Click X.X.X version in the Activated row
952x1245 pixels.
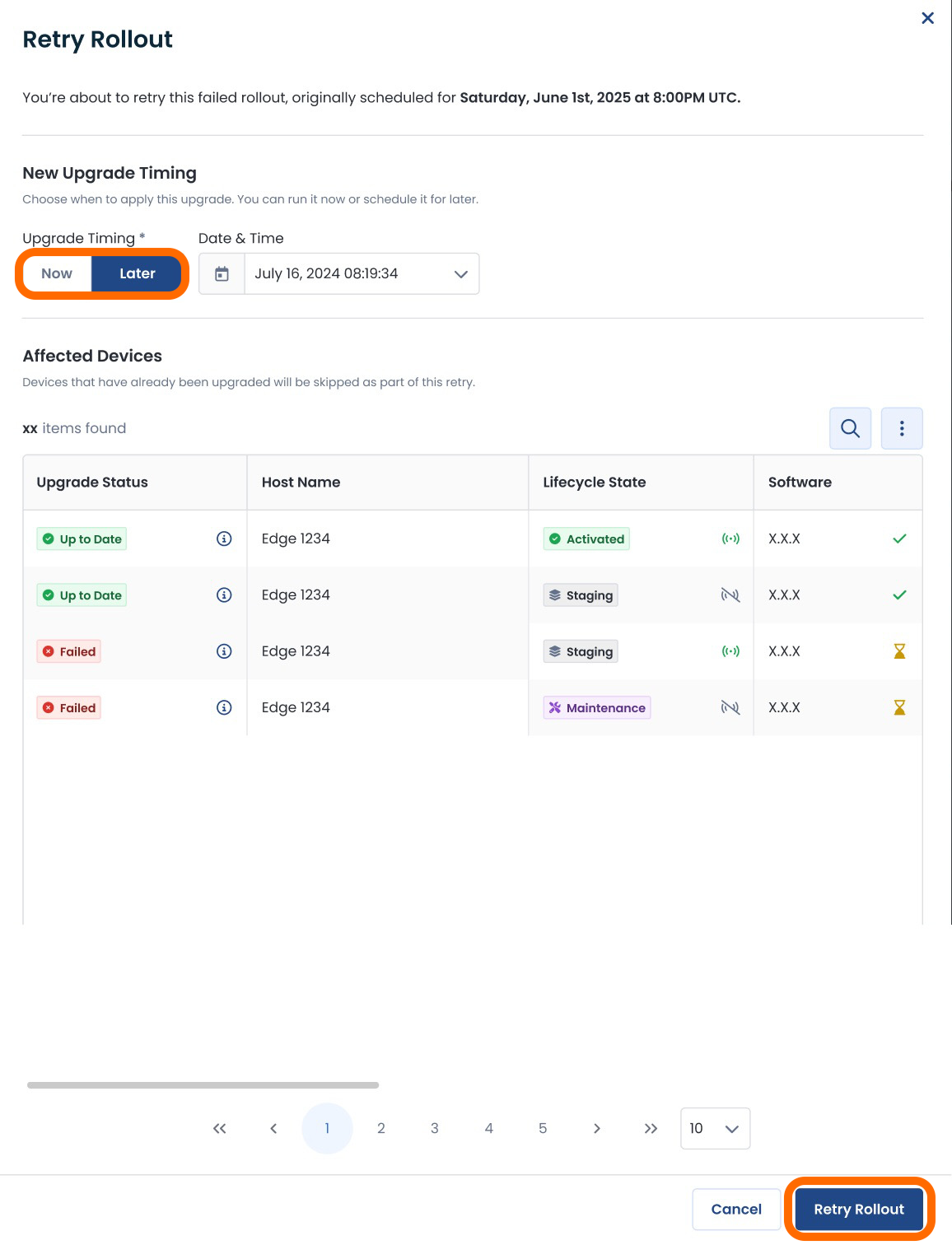[784, 539]
